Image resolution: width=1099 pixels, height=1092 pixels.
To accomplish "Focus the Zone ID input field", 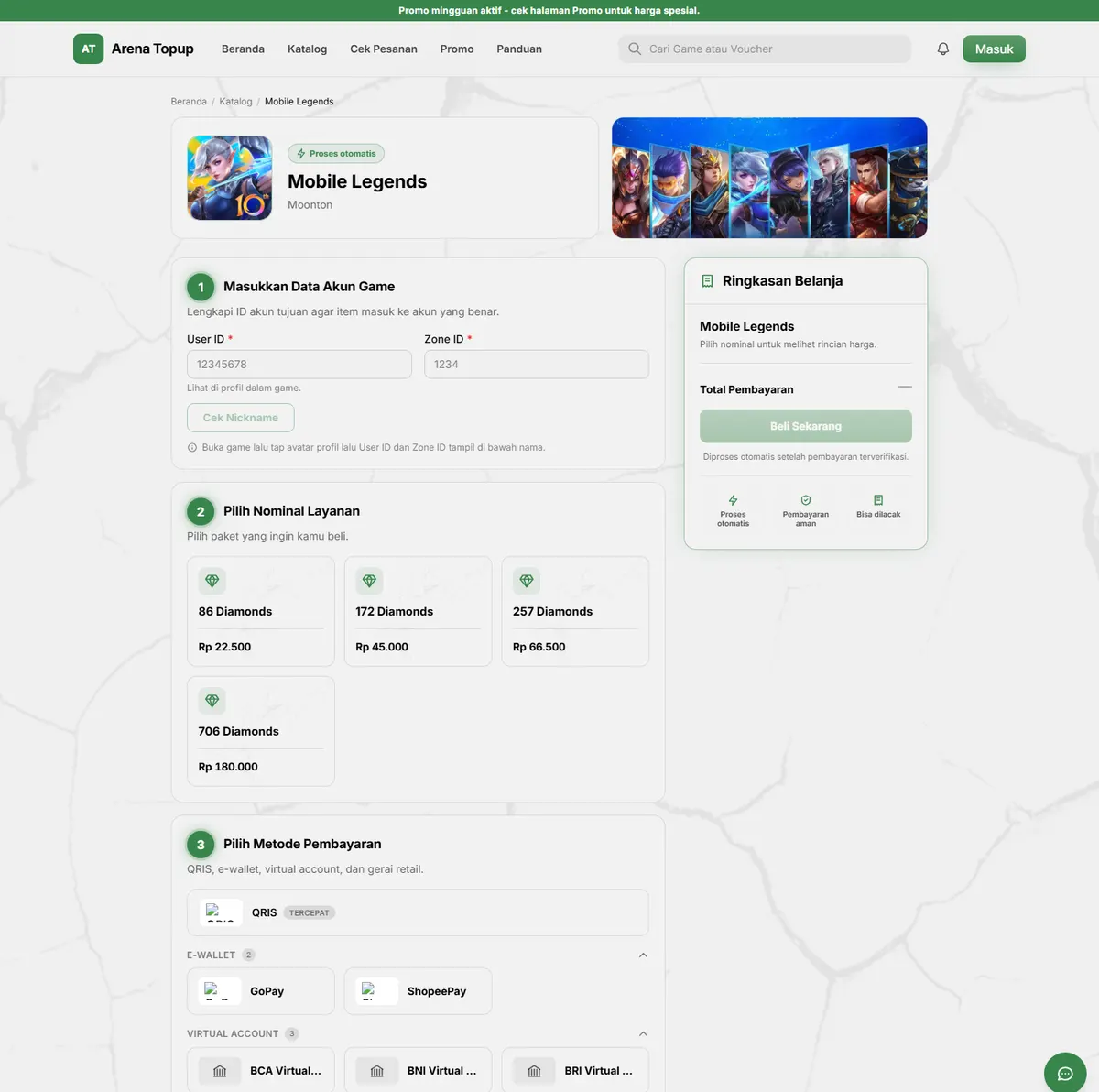I will click(537, 365).
